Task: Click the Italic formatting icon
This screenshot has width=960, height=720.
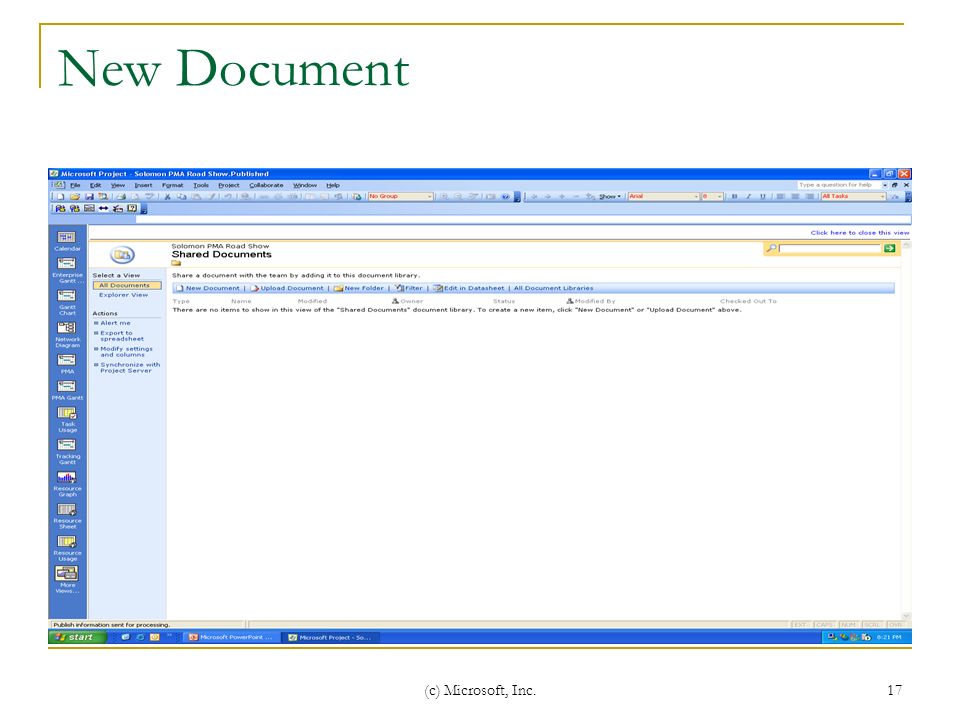Action: click(x=748, y=197)
